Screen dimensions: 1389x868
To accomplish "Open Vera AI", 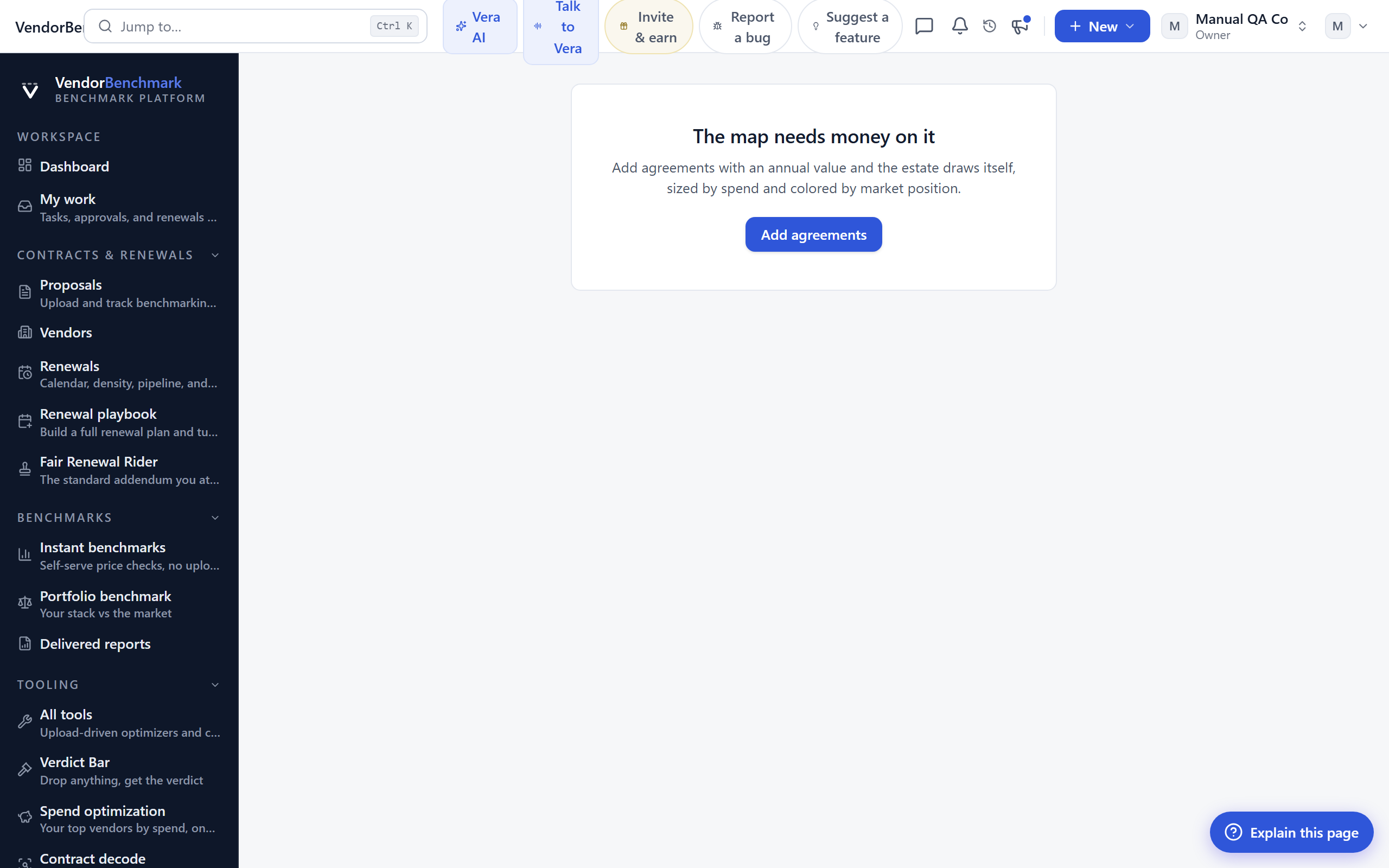I will 480,27.
